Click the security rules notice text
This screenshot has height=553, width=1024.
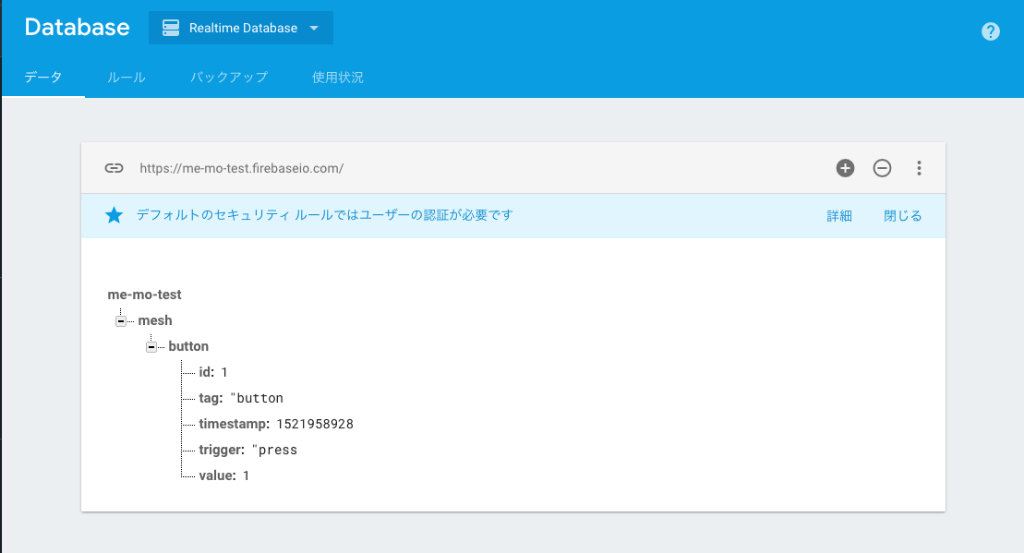(x=325, y=215)
